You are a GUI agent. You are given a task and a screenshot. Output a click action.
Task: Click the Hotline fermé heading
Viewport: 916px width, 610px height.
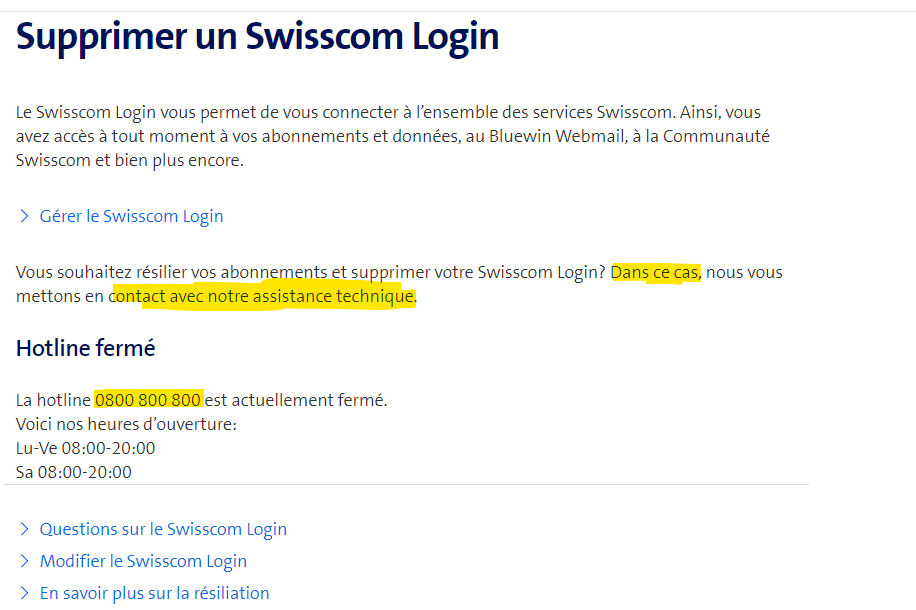[85, 348]
